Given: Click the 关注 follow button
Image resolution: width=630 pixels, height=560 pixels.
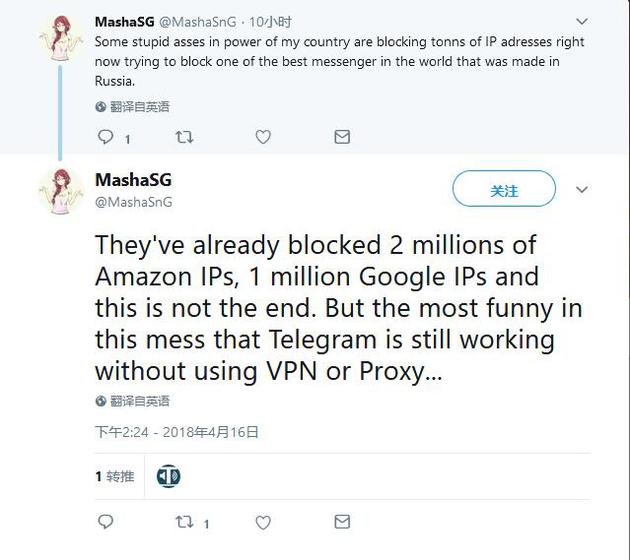Looking at the screenshot, I should tap(504, 190).
